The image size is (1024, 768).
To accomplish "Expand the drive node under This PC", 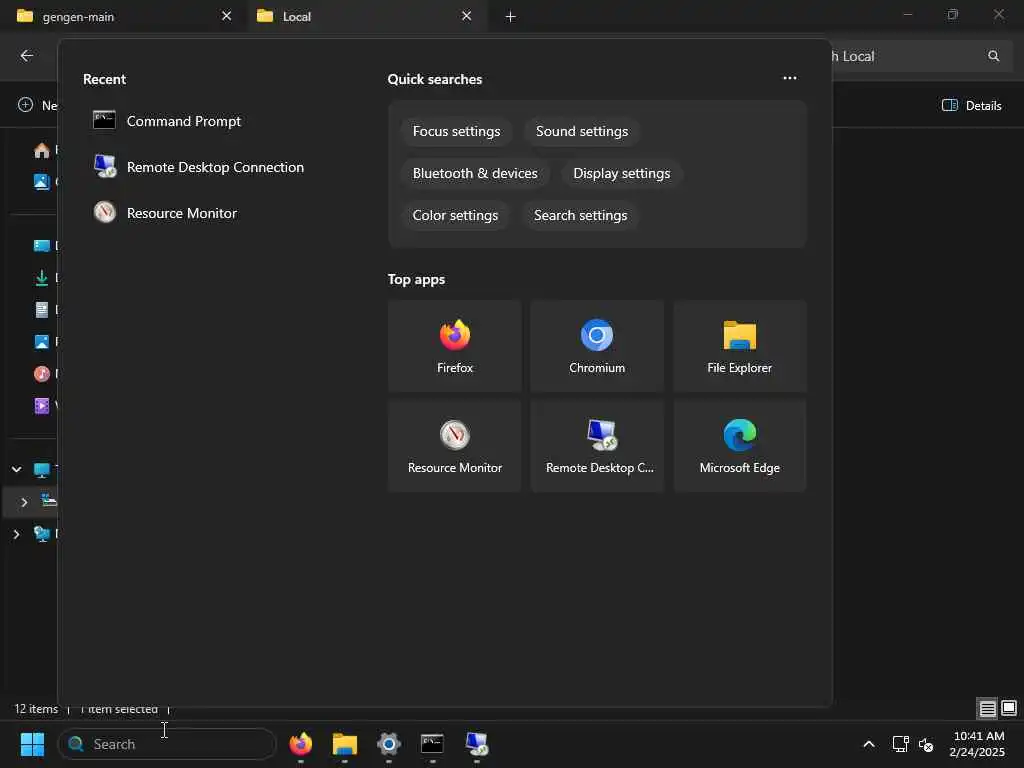I will [x=24, y=502].
